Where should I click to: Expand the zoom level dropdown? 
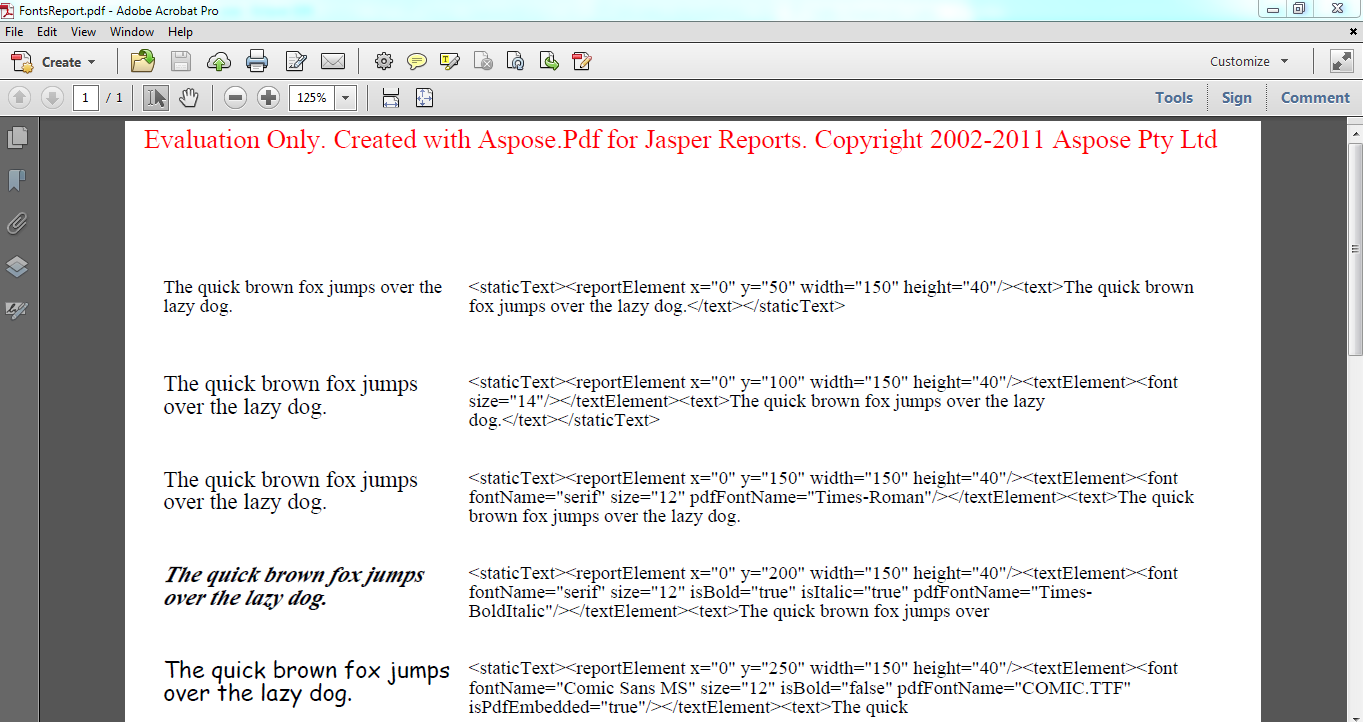(345, 97)
